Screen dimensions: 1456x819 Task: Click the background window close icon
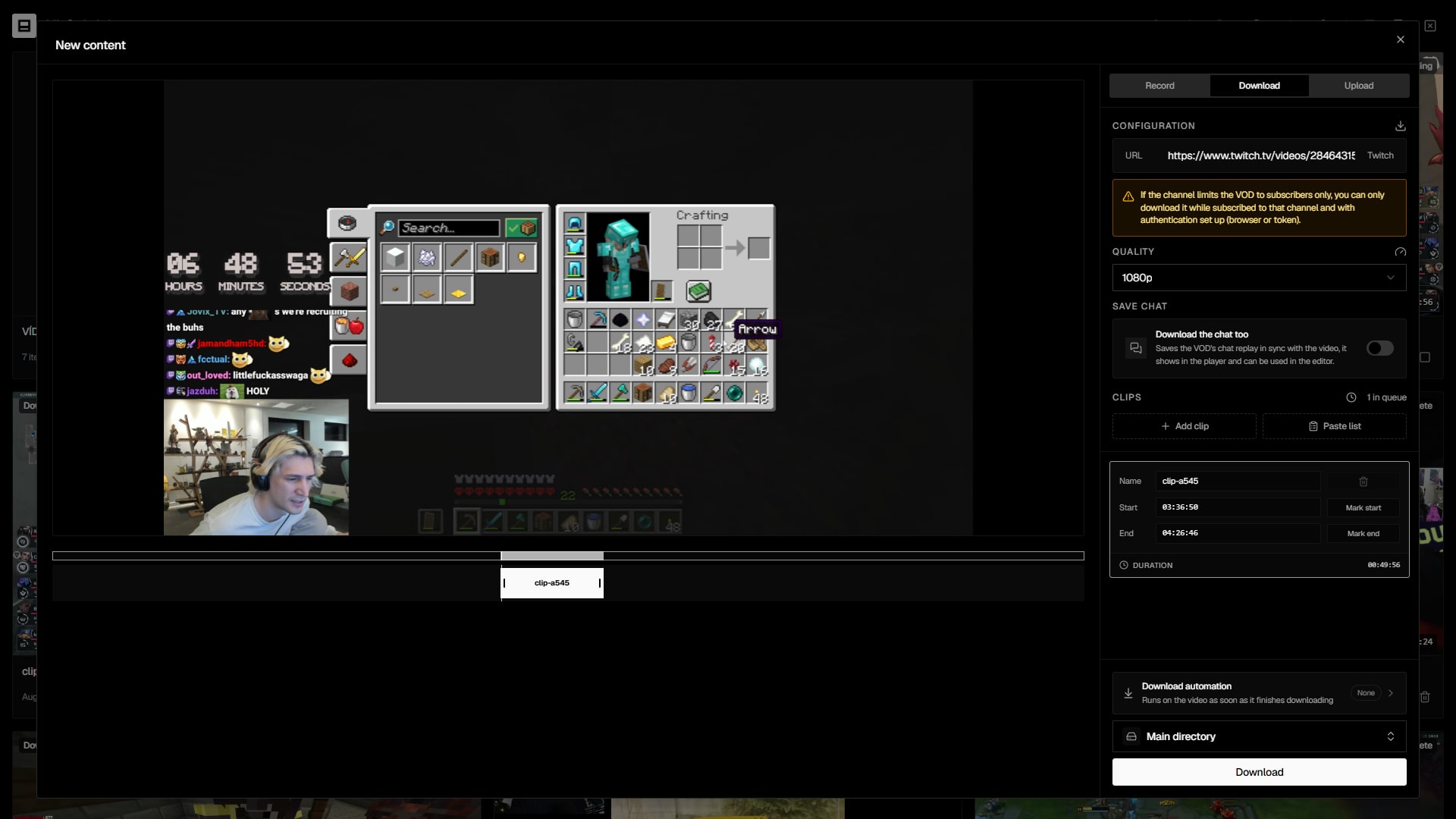pyautogui.click(x=1429, y=26)
